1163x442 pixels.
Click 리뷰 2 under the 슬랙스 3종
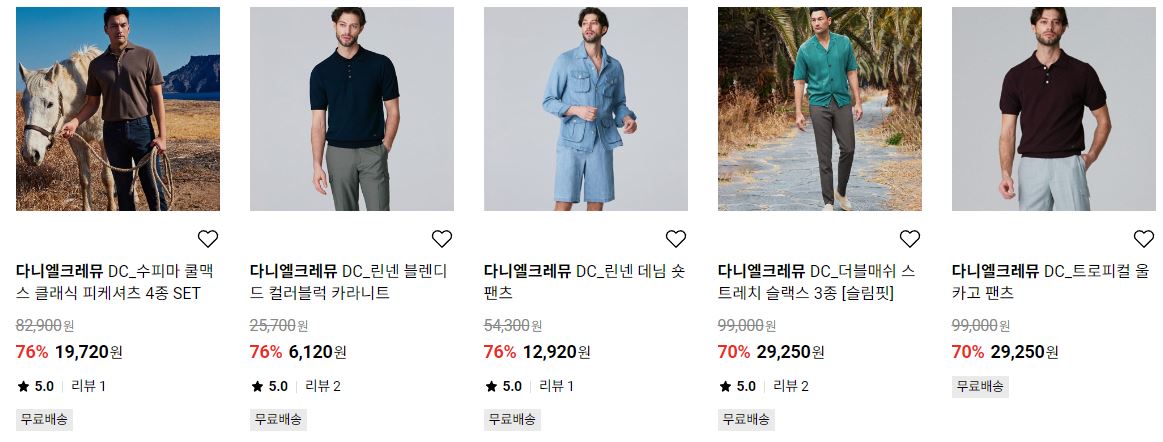[791, 386]
